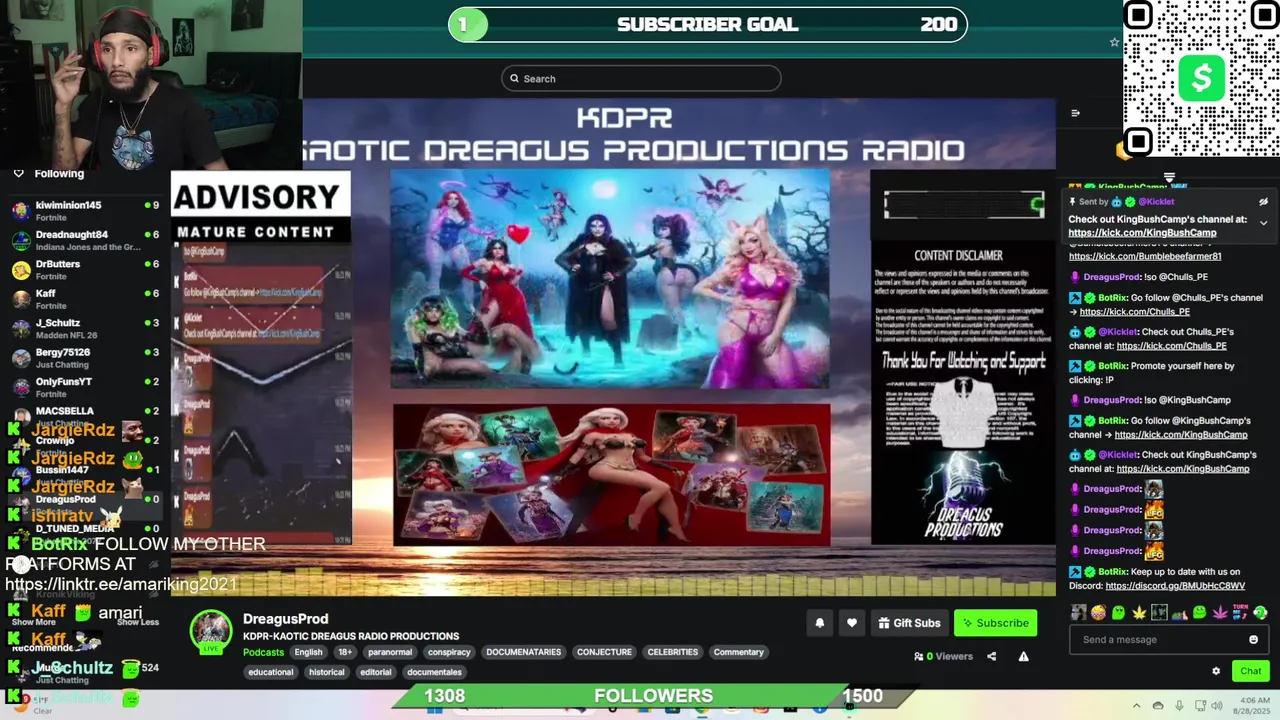The image size is (1280, 720).
Task: Select the conspiracy tag
Action: (x=449, y=652)
